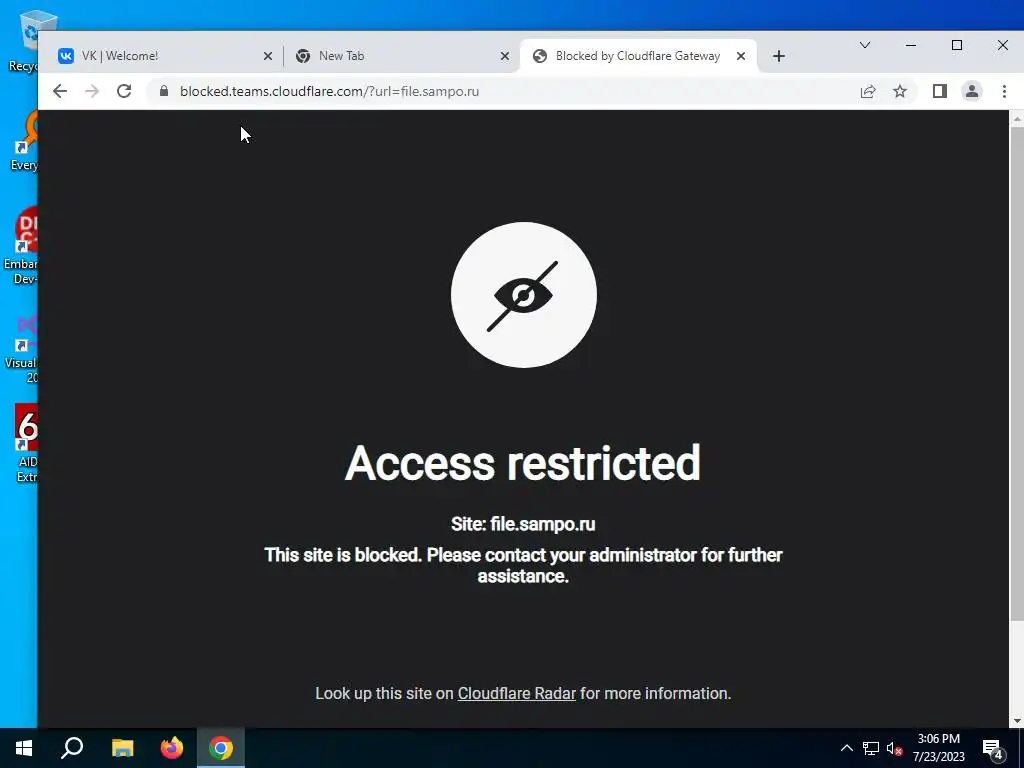This screenshot has width=1024, height=768.
Task: Open Chrome three-dot menu
Action: pos(1004,91)
